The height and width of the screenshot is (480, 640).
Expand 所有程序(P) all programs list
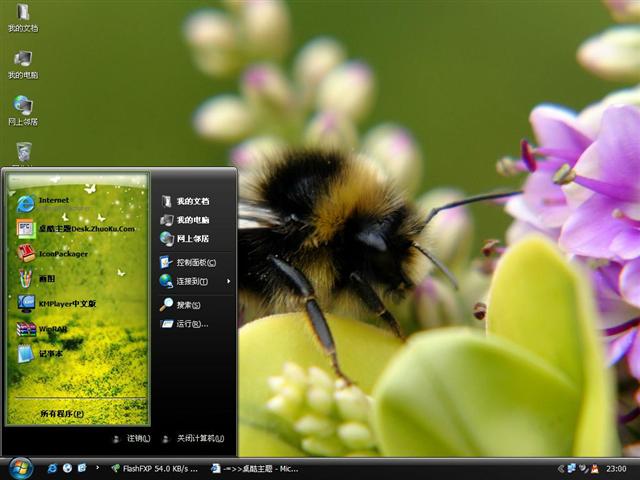(x=62, y=413)
